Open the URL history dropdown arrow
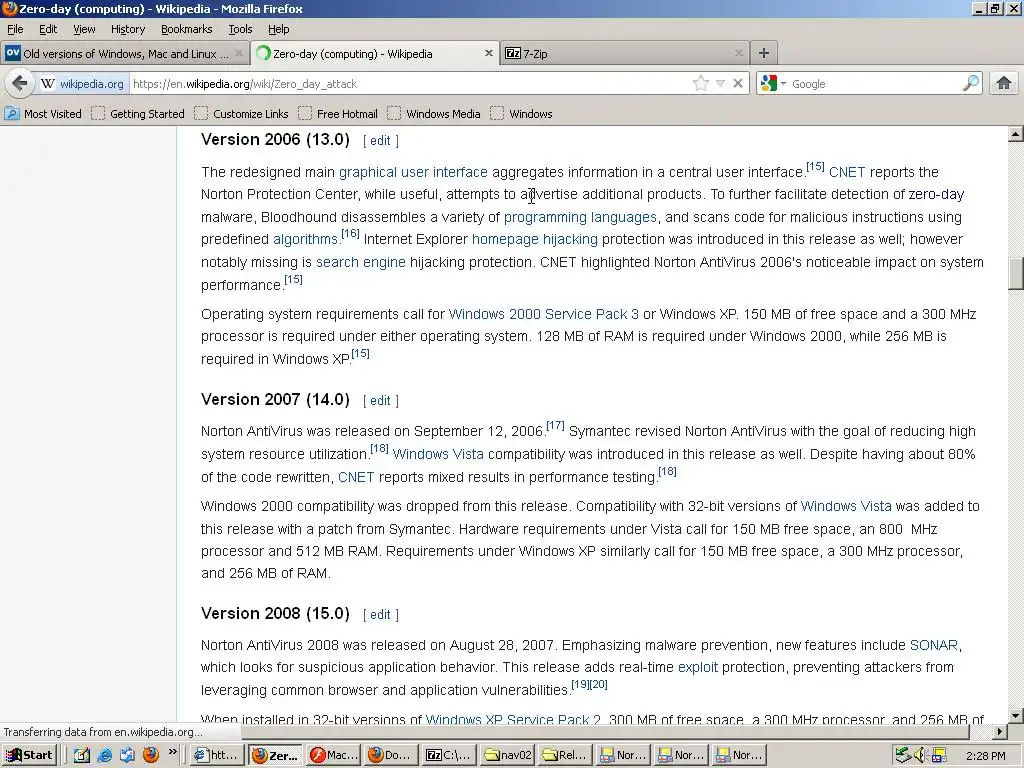The width and height of the screenshot is (1024, 768). pyautogui.click(x=720, y=84)
